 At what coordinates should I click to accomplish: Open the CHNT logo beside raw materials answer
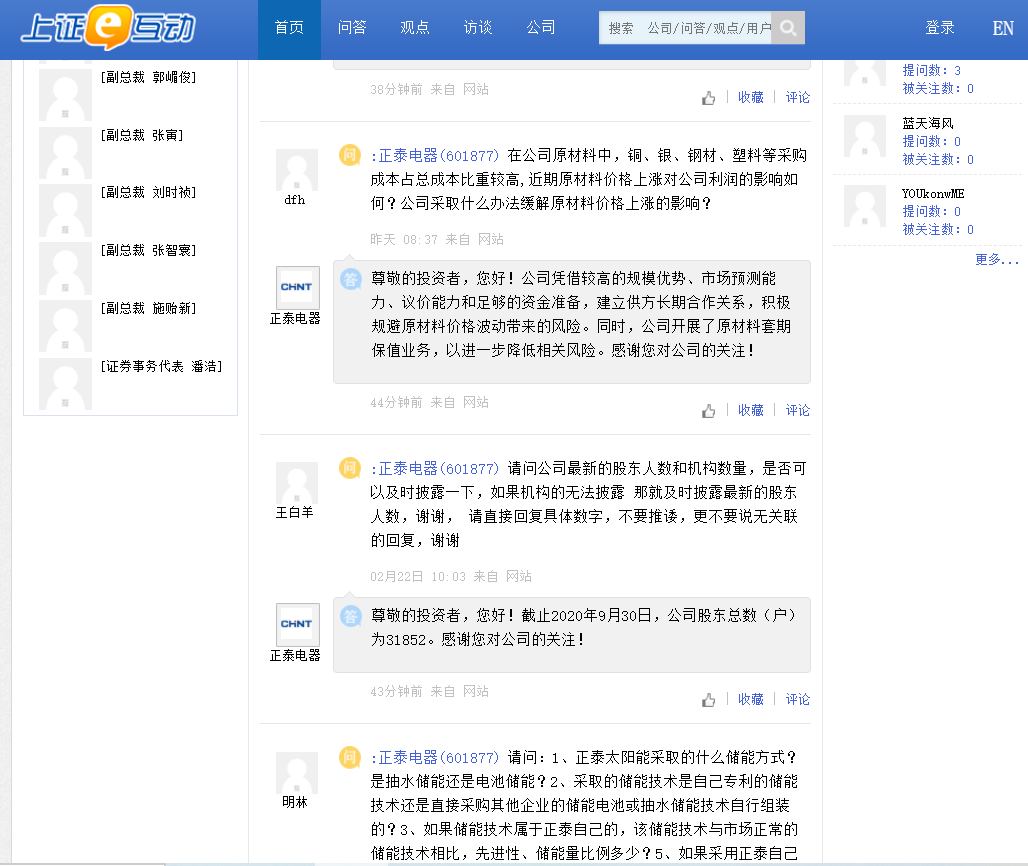tap(298, 288)
